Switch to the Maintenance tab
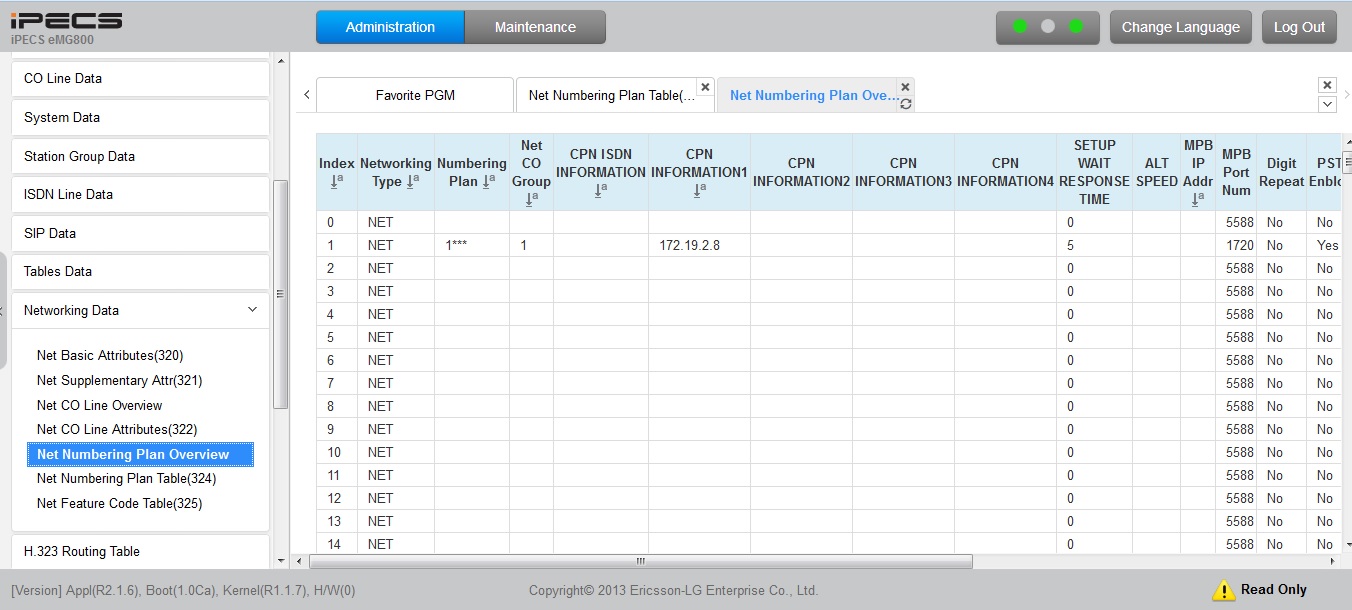The height and width of the screenshot is (610, 1352). (535, 27)
